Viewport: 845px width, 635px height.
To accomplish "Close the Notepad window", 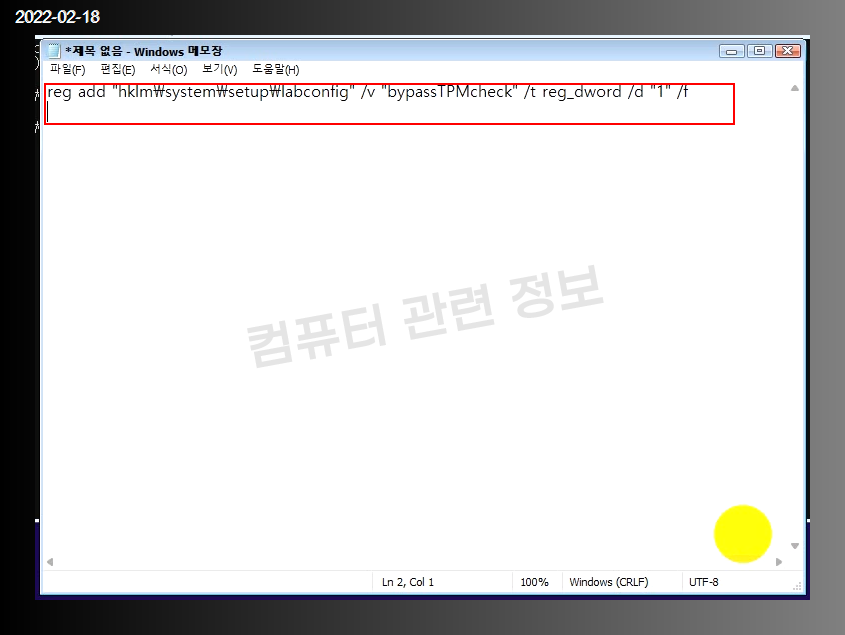I will [787, 51].
